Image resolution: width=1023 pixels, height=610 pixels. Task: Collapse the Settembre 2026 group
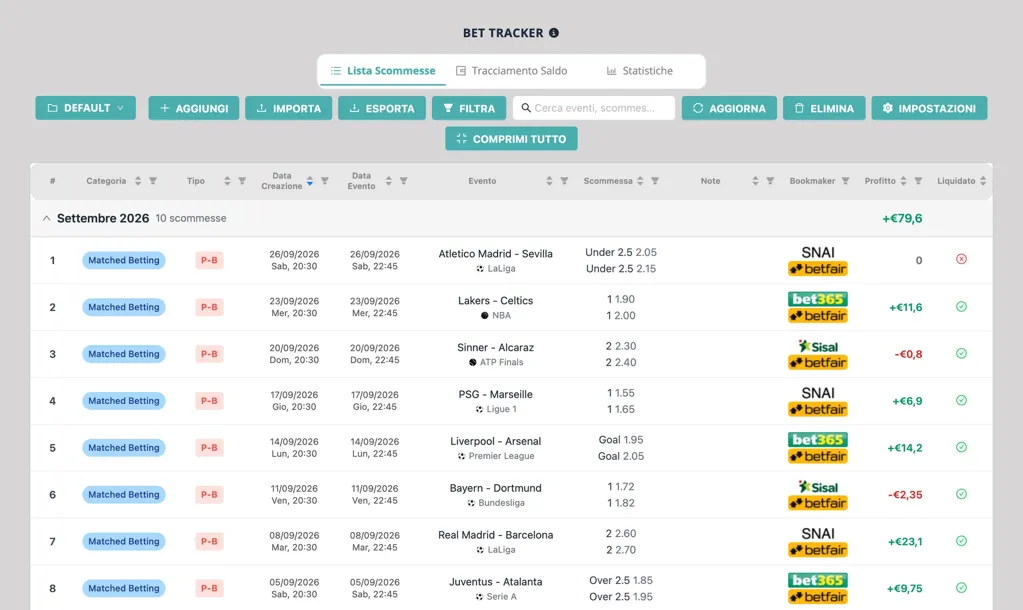(x=46, y=219)
